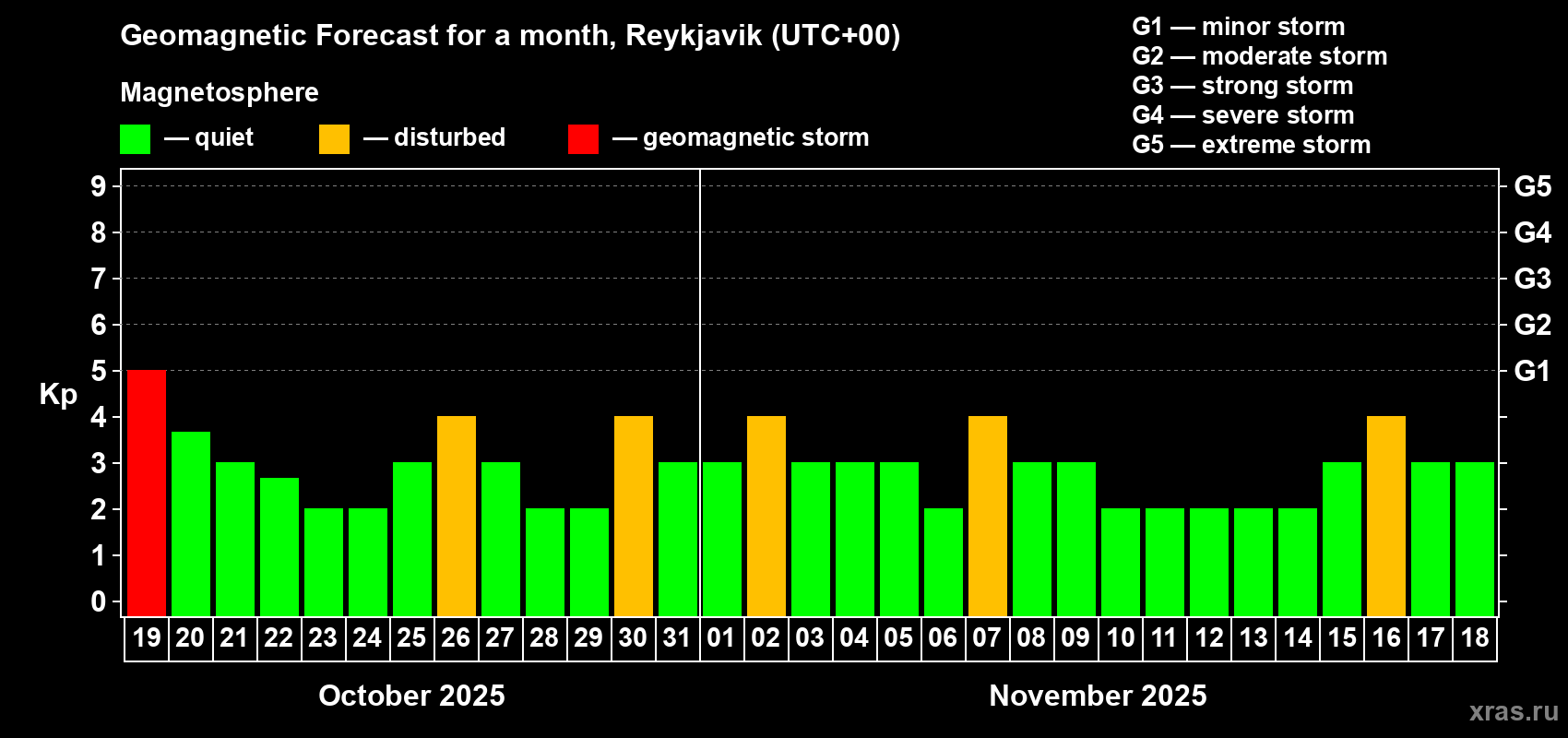Click date label 31 on the axis

click(677, 637)
